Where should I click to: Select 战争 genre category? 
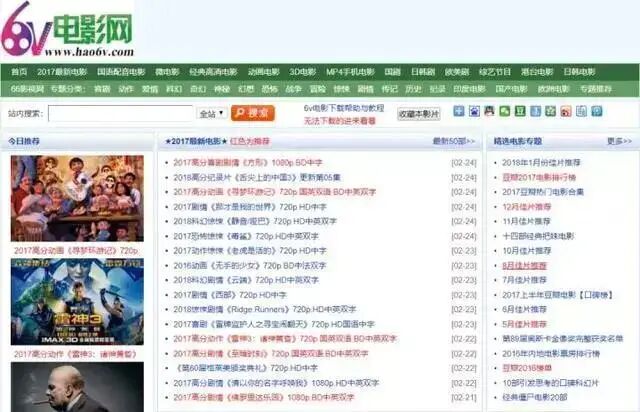click(x=293, y=89)
